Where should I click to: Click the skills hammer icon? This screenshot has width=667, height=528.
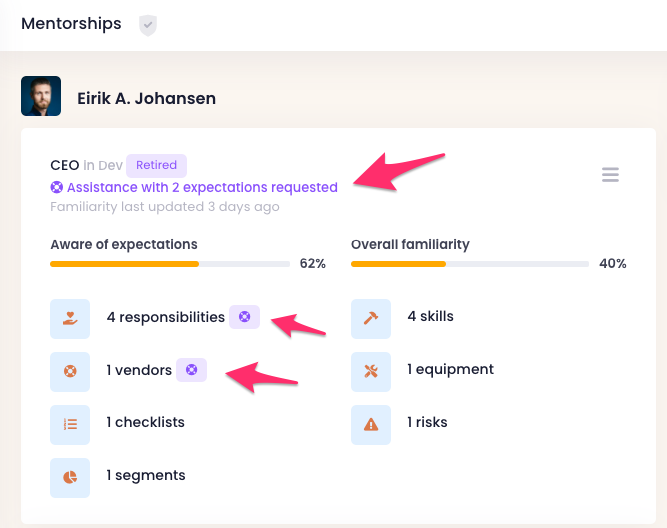371,318
